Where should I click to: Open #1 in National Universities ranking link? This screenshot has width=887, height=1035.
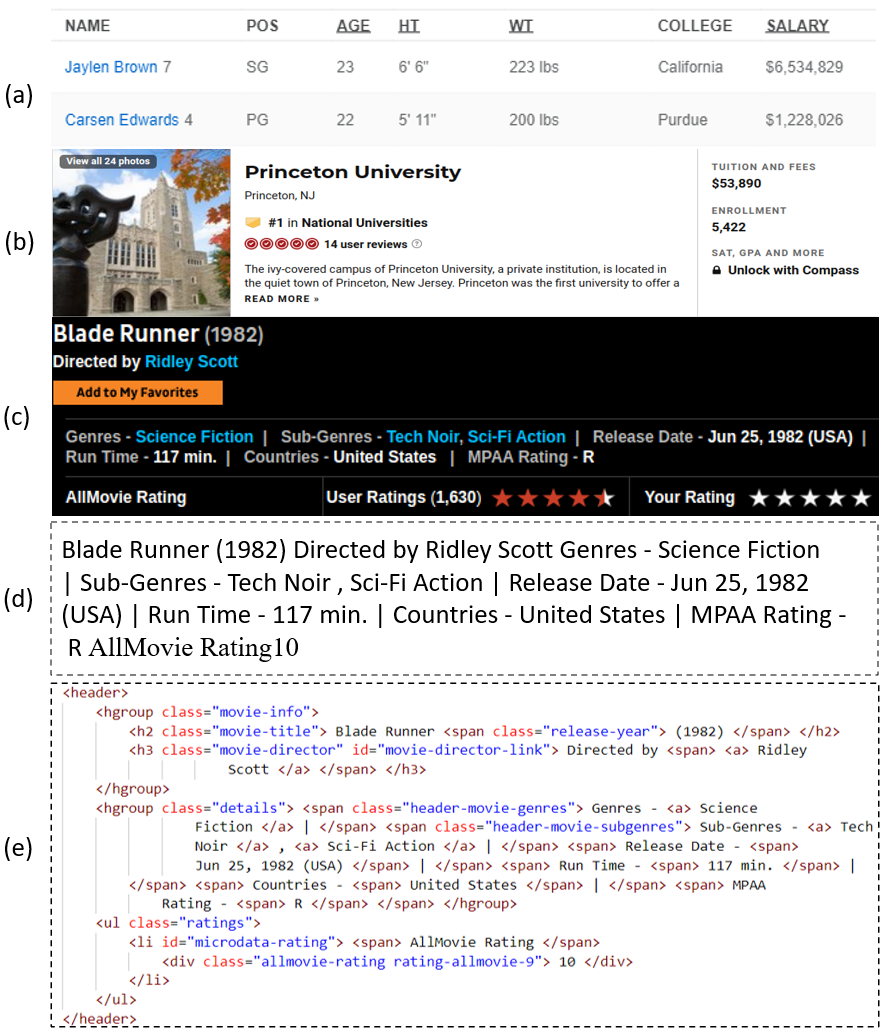348,222
